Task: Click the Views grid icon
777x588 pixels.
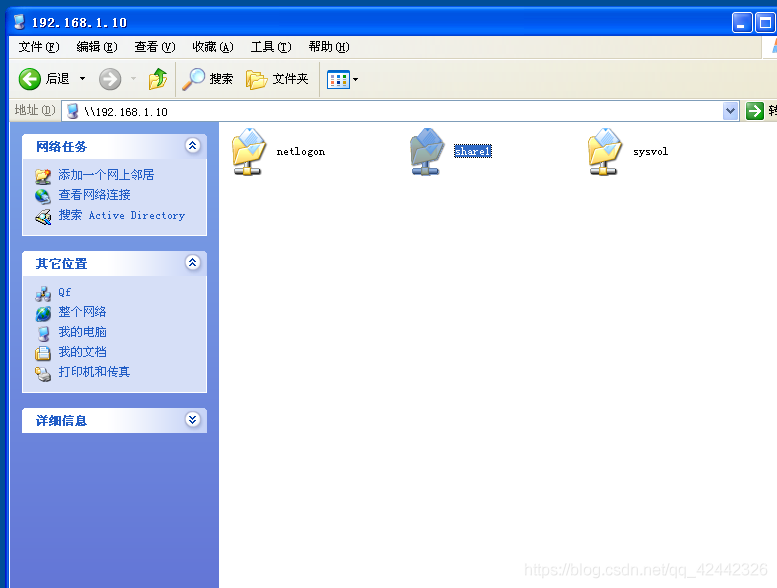Action: tap(338, 79)
